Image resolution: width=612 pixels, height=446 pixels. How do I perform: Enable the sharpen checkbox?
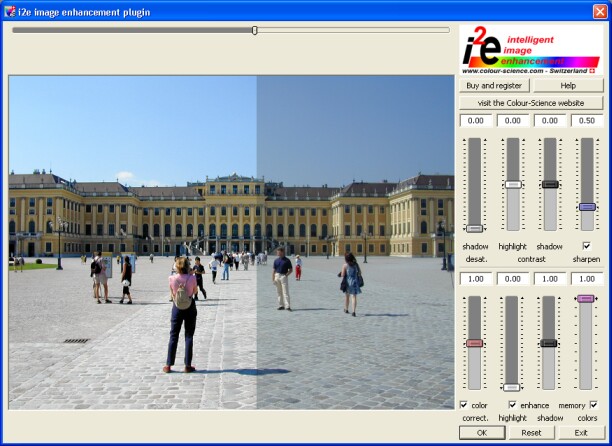click(x=586, y=246)
